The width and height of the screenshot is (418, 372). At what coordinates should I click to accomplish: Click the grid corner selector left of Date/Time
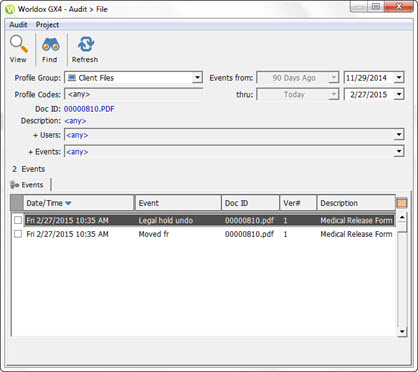point(17,203)
